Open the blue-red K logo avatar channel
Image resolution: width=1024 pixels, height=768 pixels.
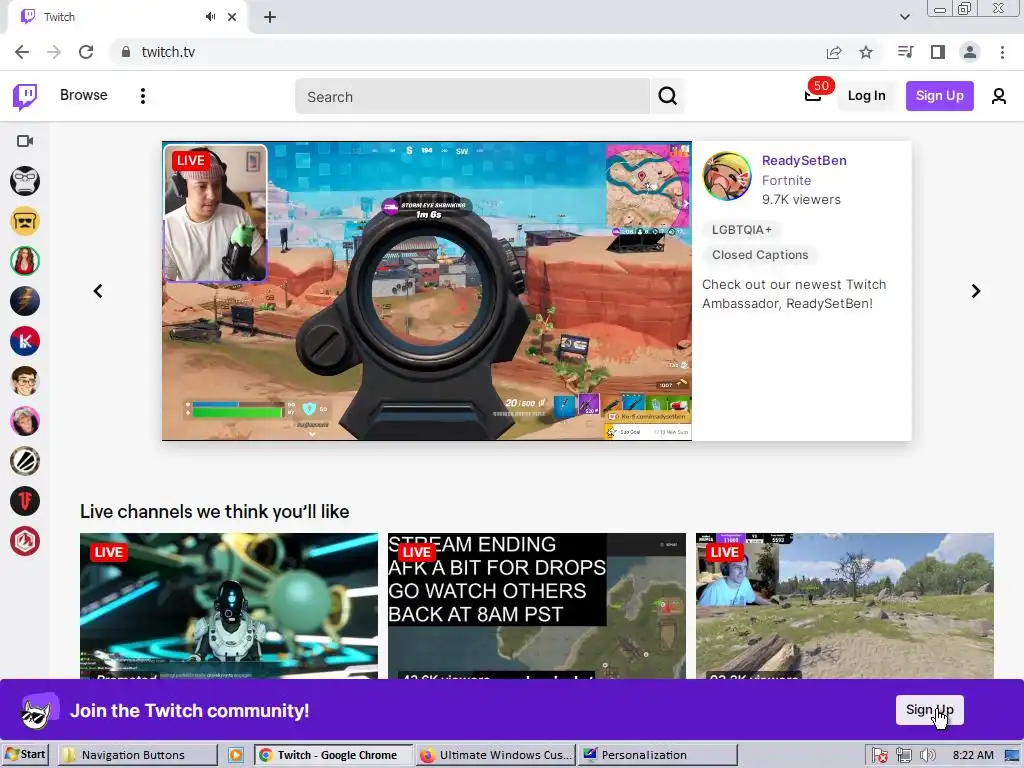pyautogui.click(x=25, y=341)
